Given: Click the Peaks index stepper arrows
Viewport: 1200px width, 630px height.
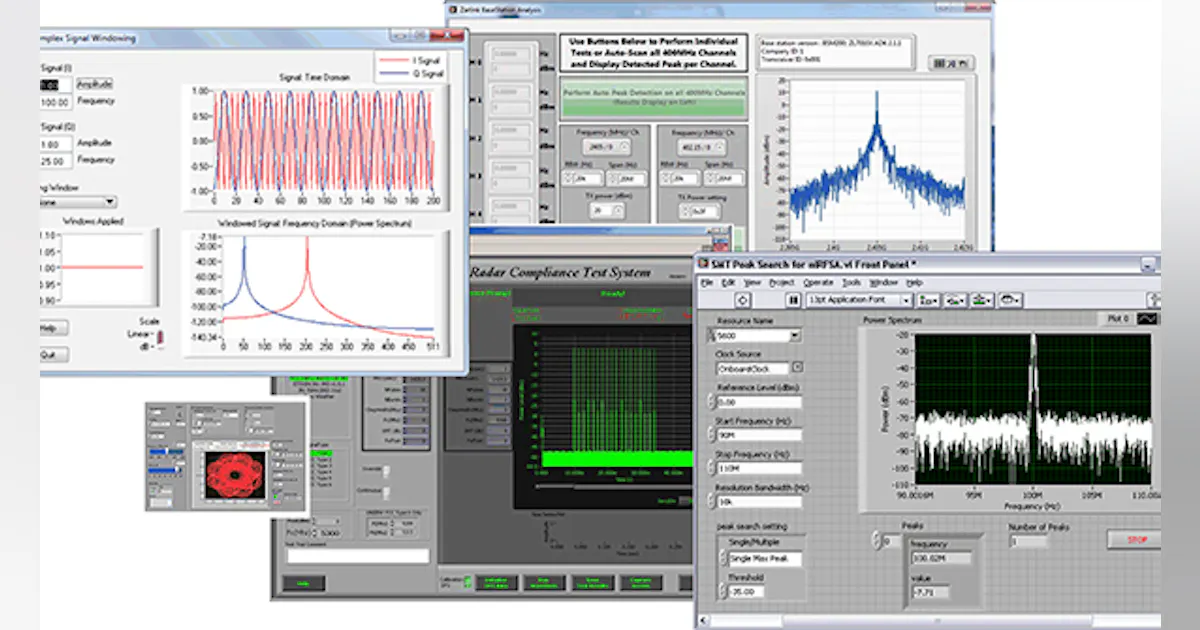Looking at the screenshot, I should coord(875,541).
